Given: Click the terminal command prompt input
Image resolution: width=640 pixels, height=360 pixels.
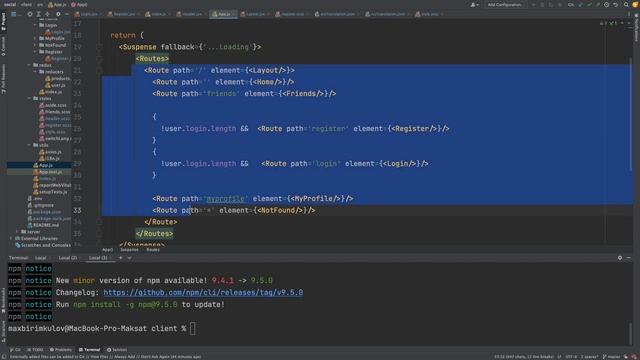Looking at the screenshot, I should [x=193, y=328].
